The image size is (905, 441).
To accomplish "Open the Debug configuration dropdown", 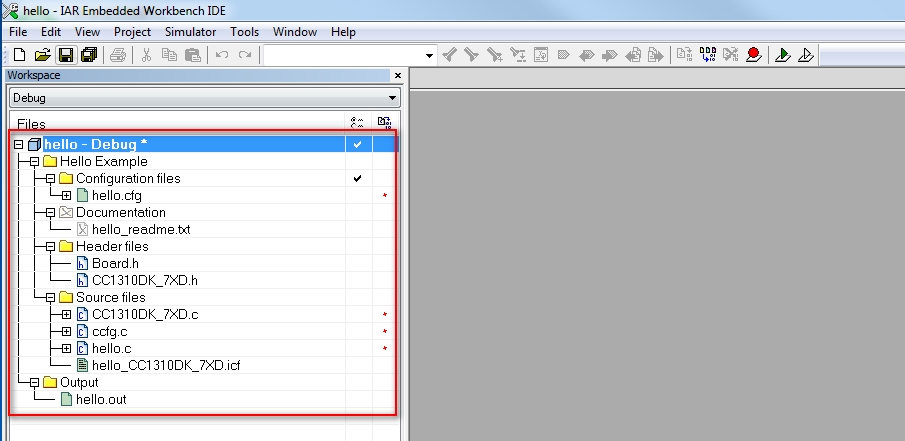I will pos(392,98).
